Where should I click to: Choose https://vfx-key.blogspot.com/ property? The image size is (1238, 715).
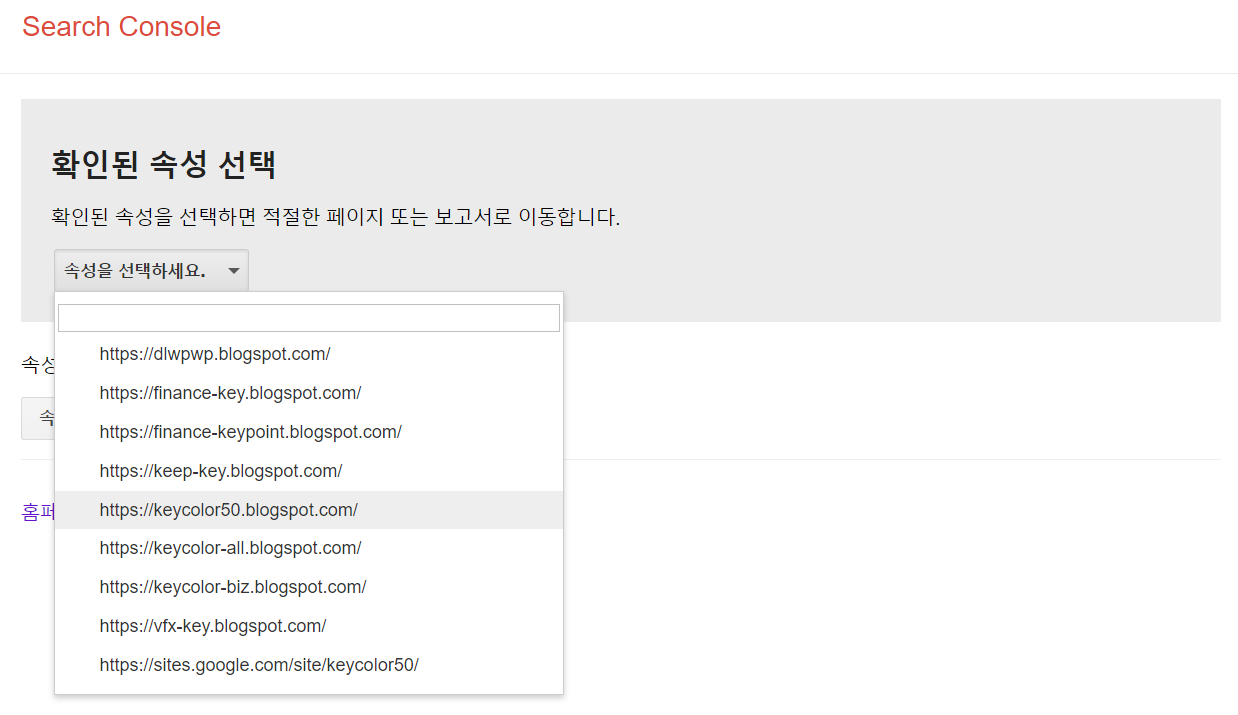309,626
